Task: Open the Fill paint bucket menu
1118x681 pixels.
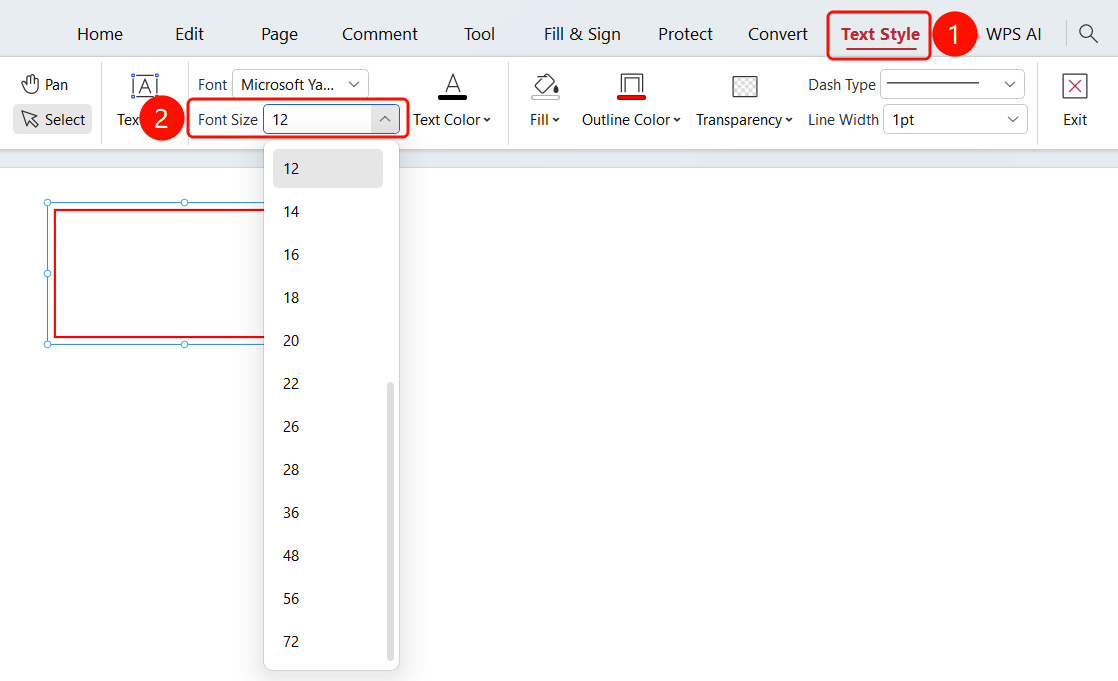Action: tap(545, 101)
